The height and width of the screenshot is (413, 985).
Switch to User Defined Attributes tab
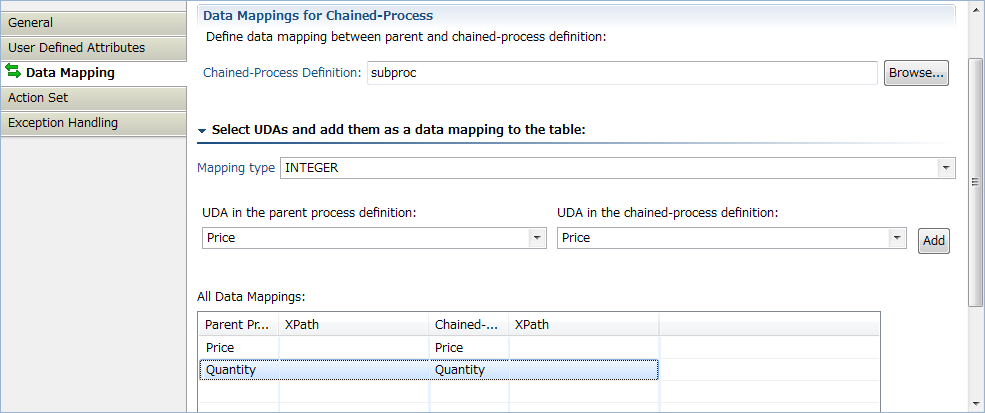[93, 48]
